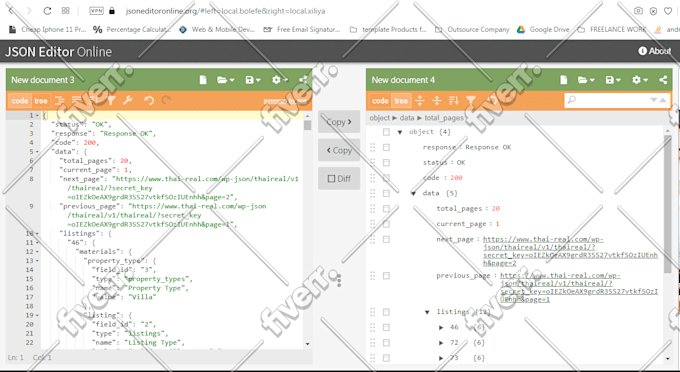680x372 pixels.
Task: Click the JSON Editor Online logo
Action: point(58,52)
